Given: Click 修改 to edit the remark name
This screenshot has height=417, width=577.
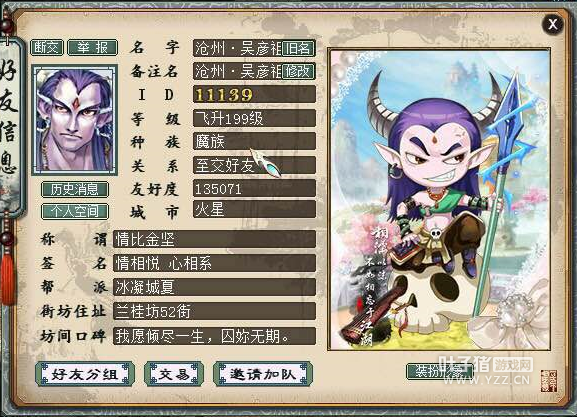Looking at the screenshot, I should pyautogui.click(x=298, y=71).
